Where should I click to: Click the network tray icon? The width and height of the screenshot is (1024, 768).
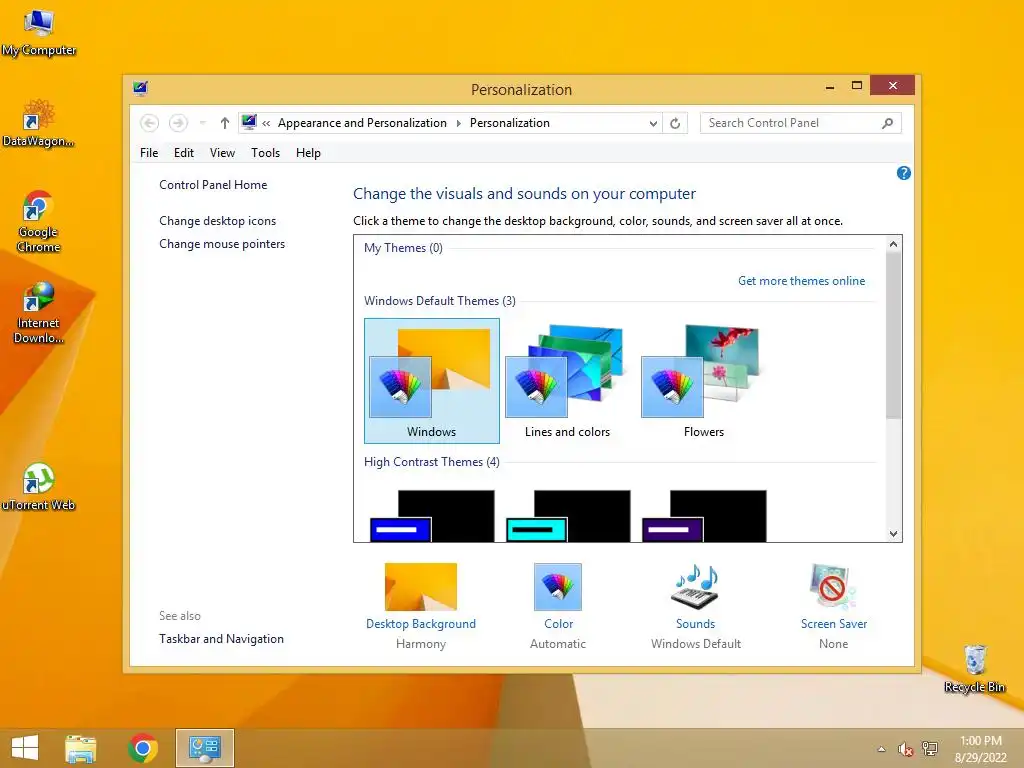click(929, 748)
